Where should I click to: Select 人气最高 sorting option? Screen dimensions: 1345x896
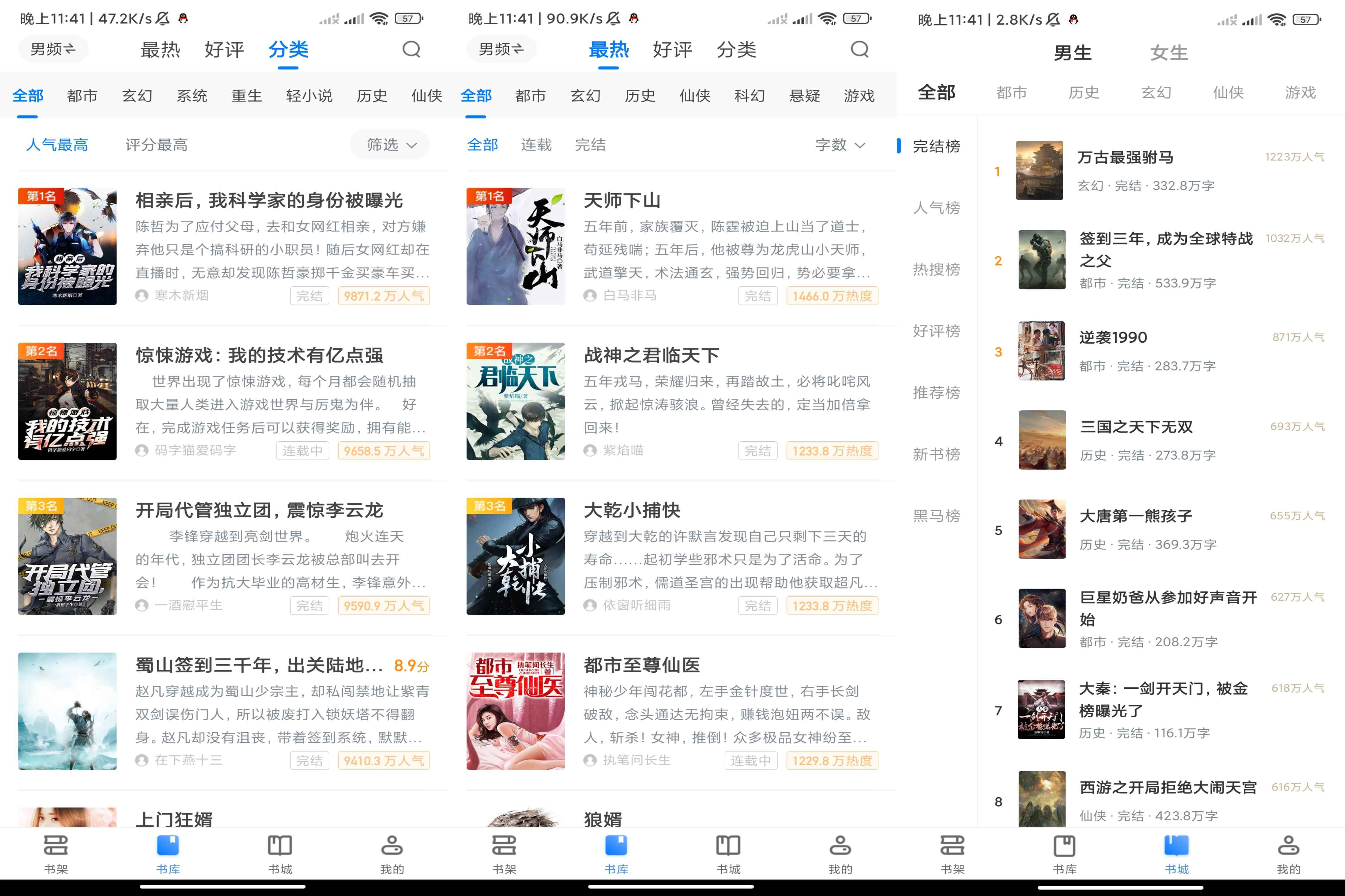[57, 145]
